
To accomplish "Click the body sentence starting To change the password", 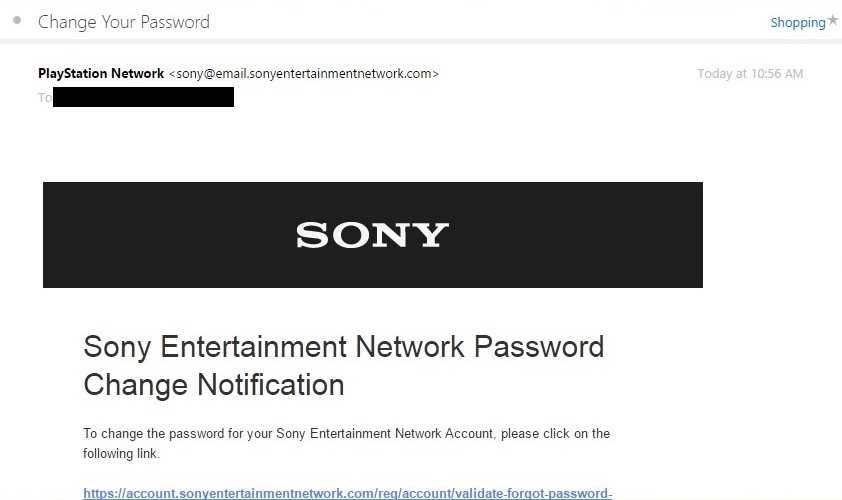I will [x=346, y=443].
